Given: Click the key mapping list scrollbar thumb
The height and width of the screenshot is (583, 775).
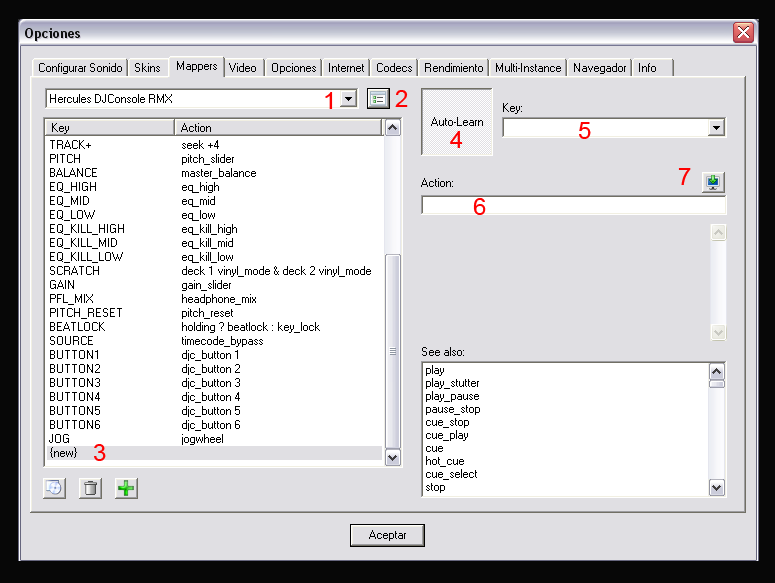Looking at the screenshot, I should pos(392,351).
